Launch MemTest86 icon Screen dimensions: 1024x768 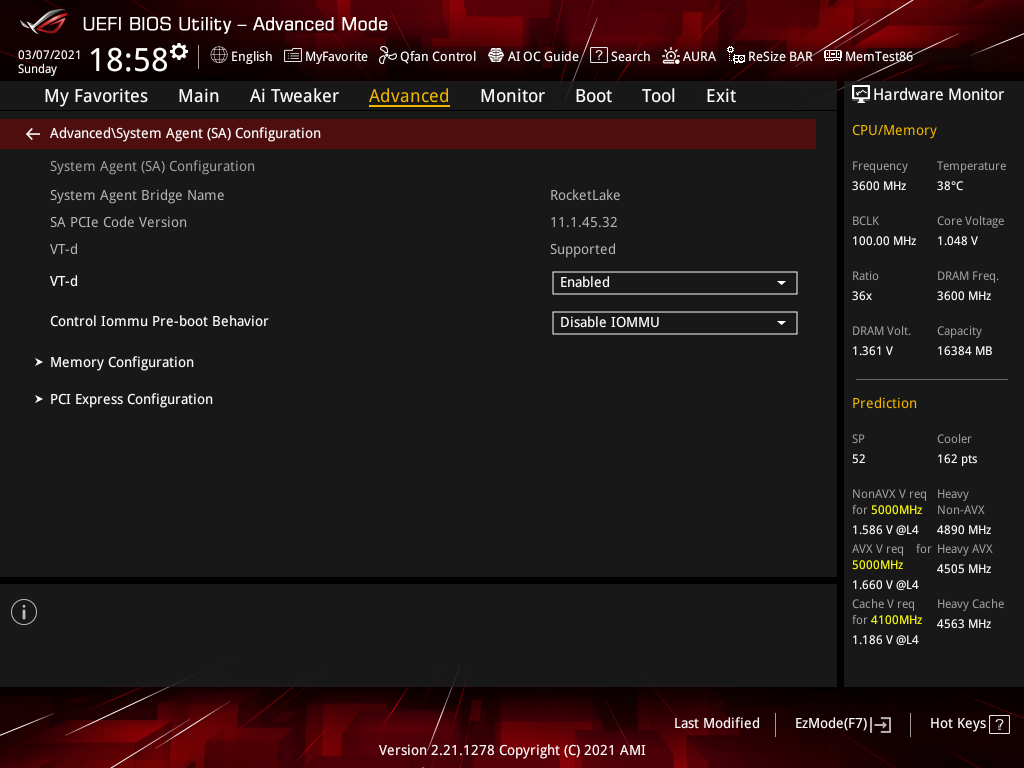point(833,56)
